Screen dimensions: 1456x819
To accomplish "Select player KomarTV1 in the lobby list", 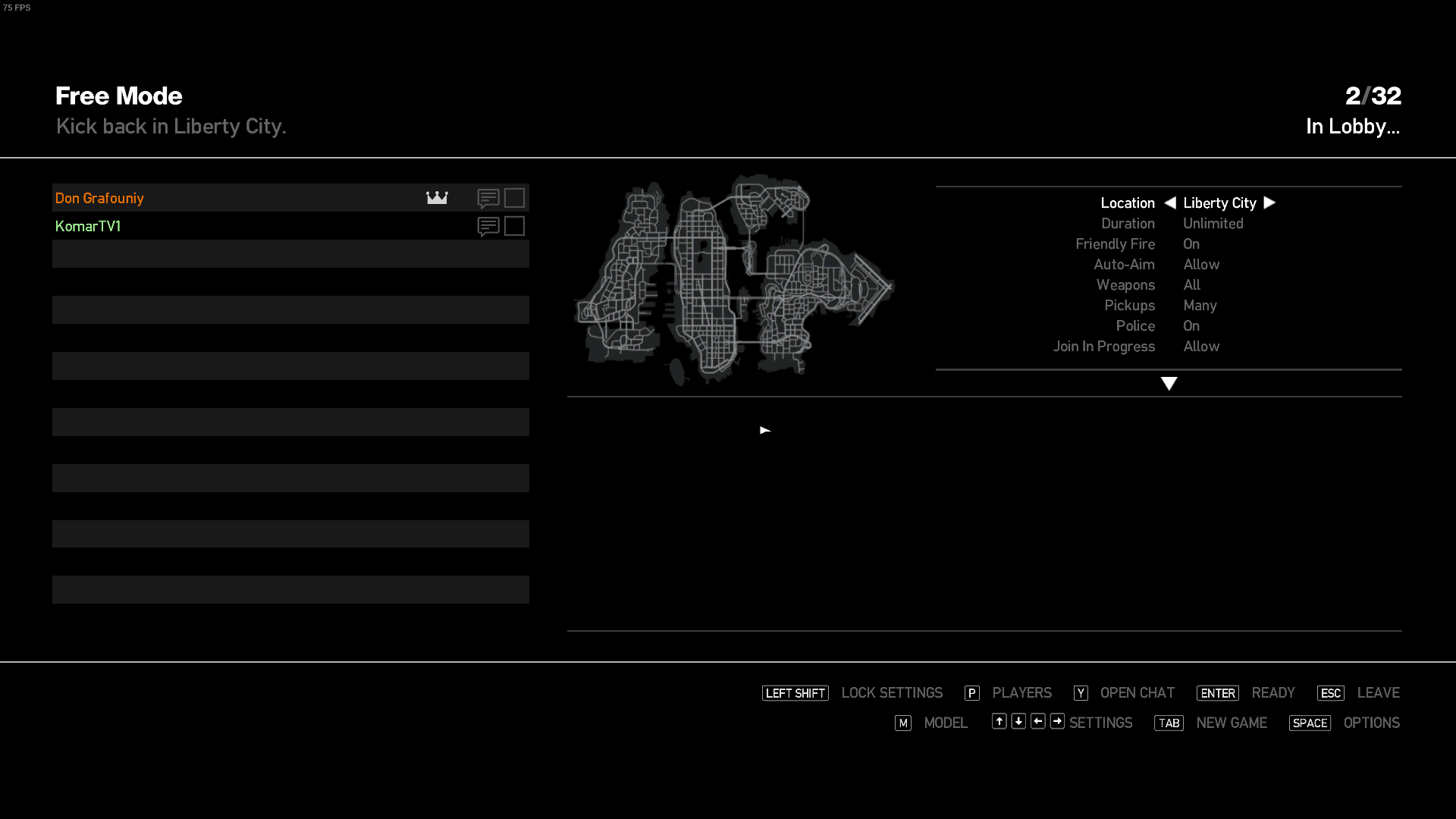I will 88,227.
